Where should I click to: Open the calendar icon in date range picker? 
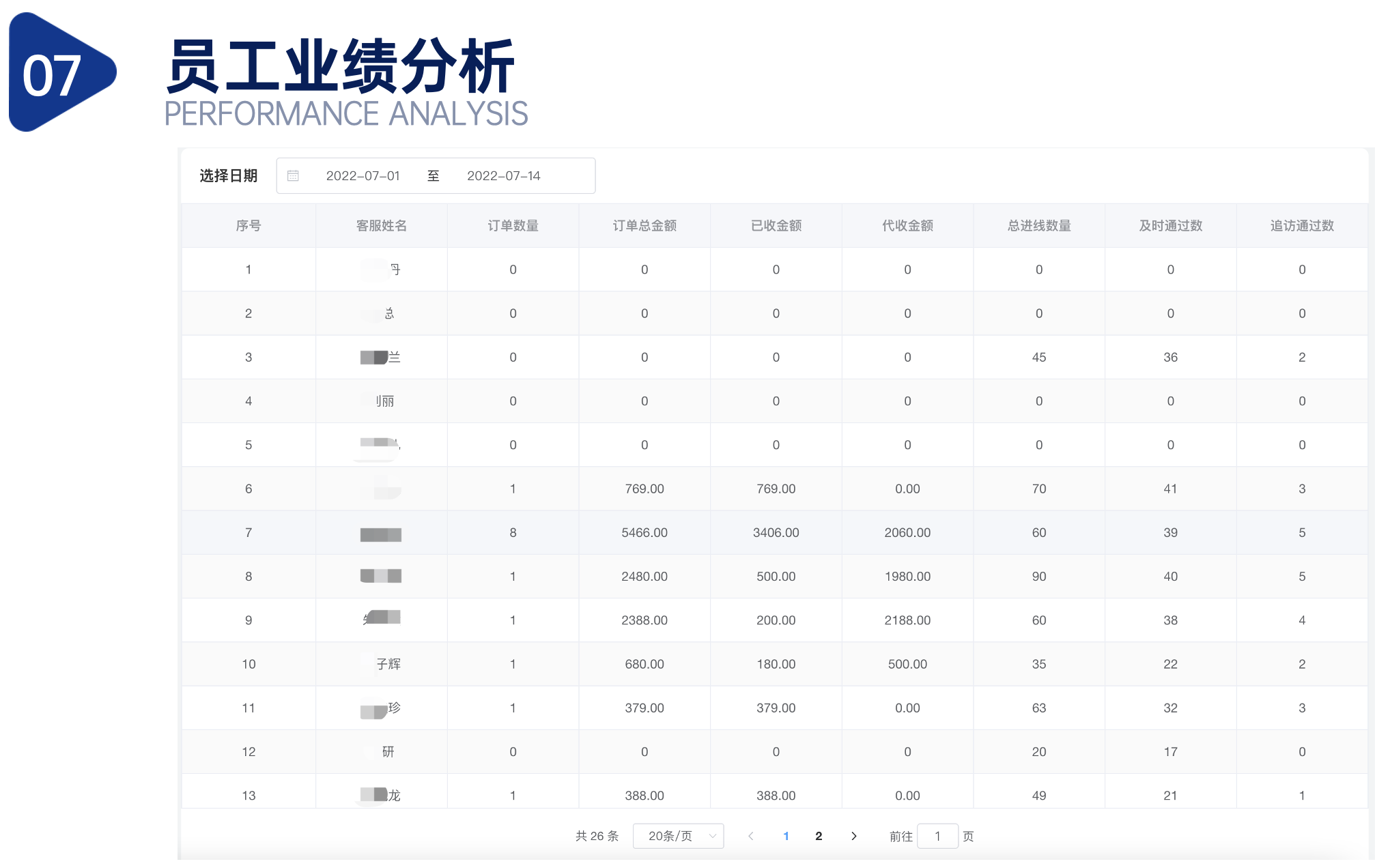pos(294,175)
